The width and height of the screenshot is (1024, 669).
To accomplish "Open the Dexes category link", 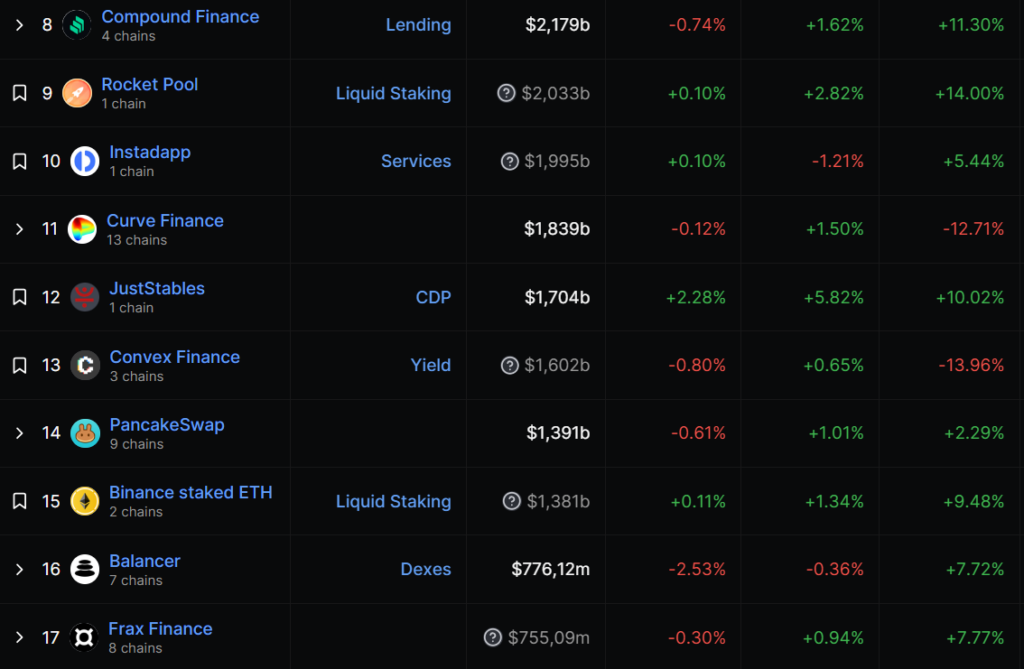I will click(425, 569).
